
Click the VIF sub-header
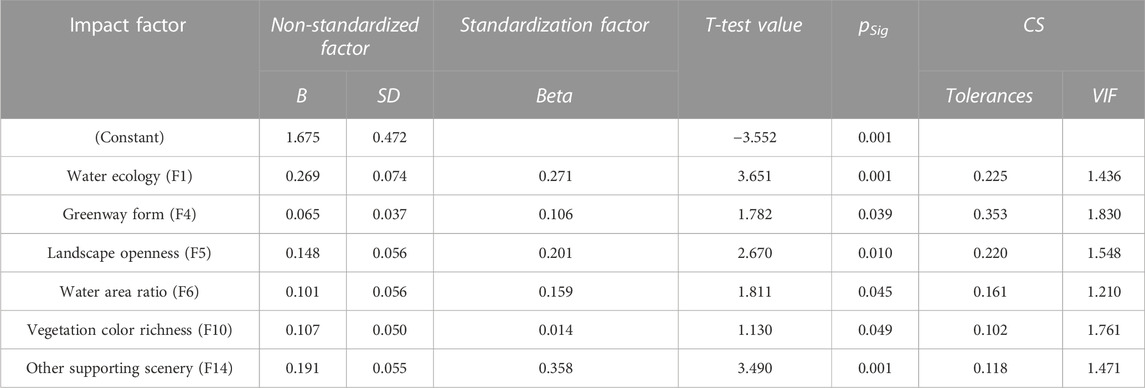coord(1114,96)
